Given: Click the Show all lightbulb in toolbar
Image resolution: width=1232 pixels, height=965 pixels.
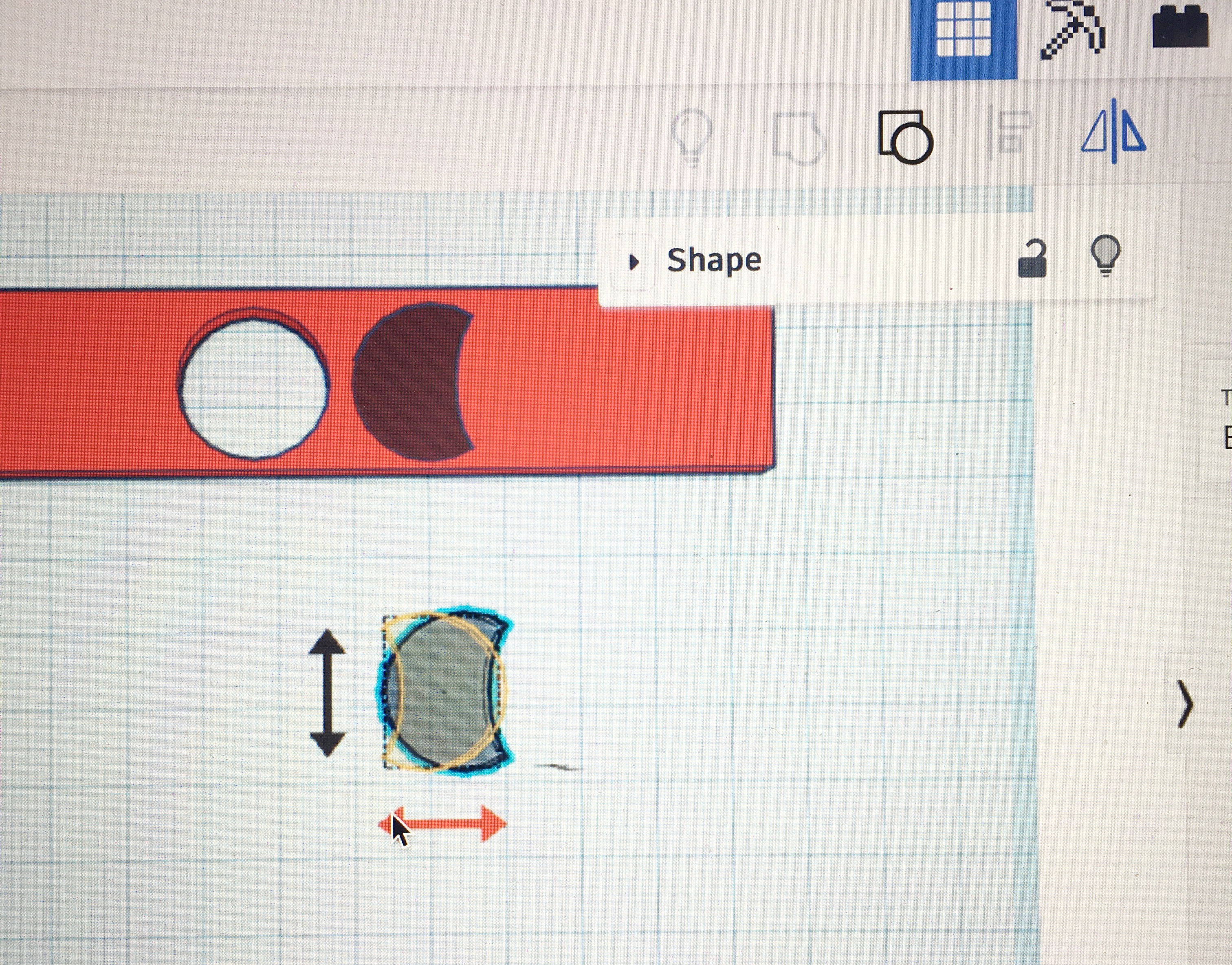Looking at the screenshot, I should click(692, 137).
